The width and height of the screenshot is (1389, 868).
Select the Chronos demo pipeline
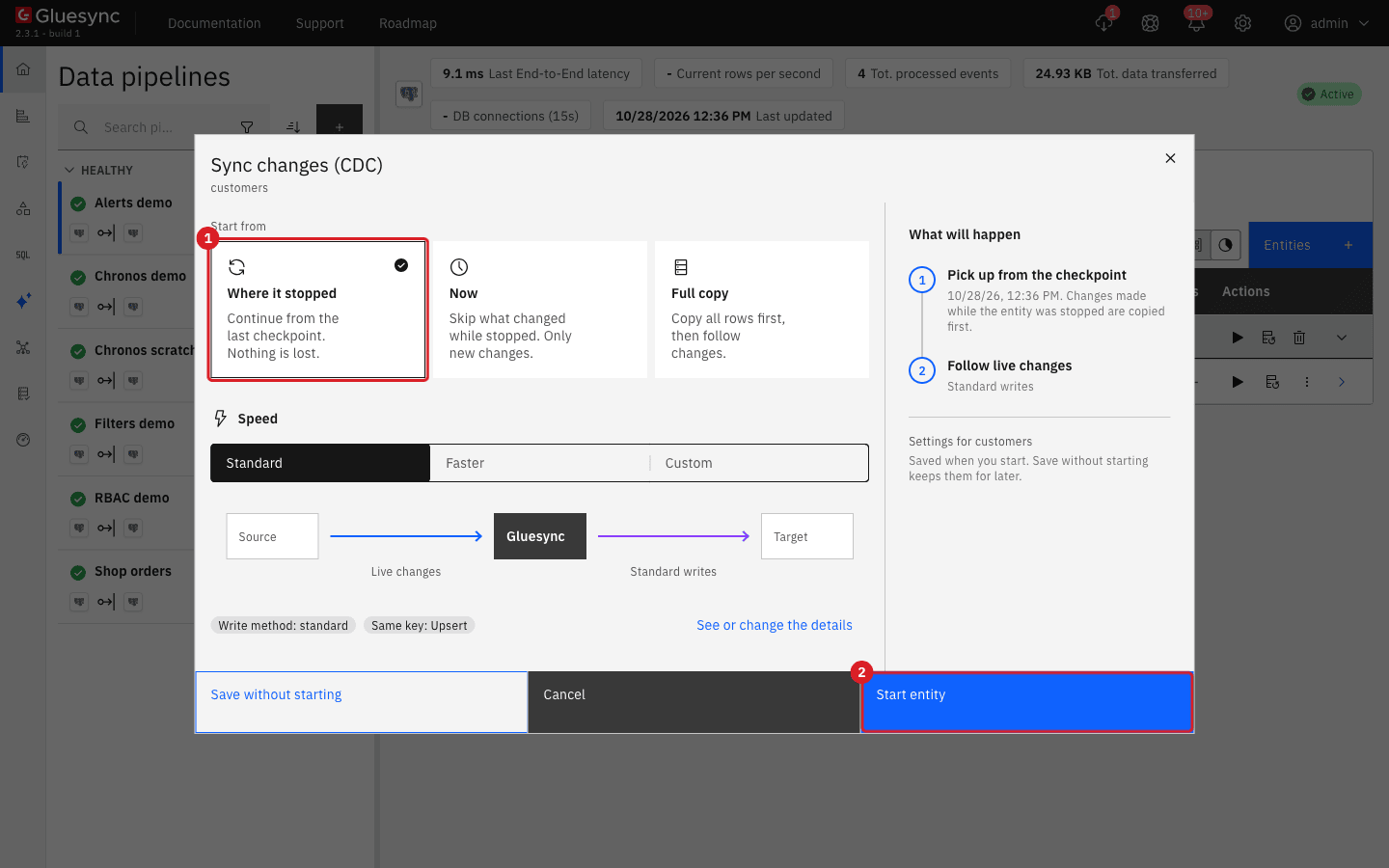click(x=140, y=276)
